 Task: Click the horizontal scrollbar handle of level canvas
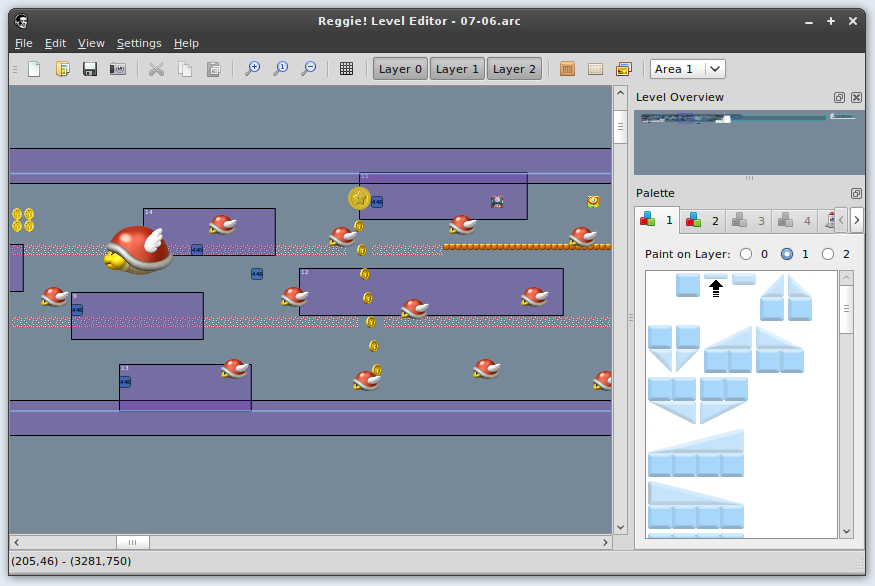pyautogui.click(x=132, y=542)
